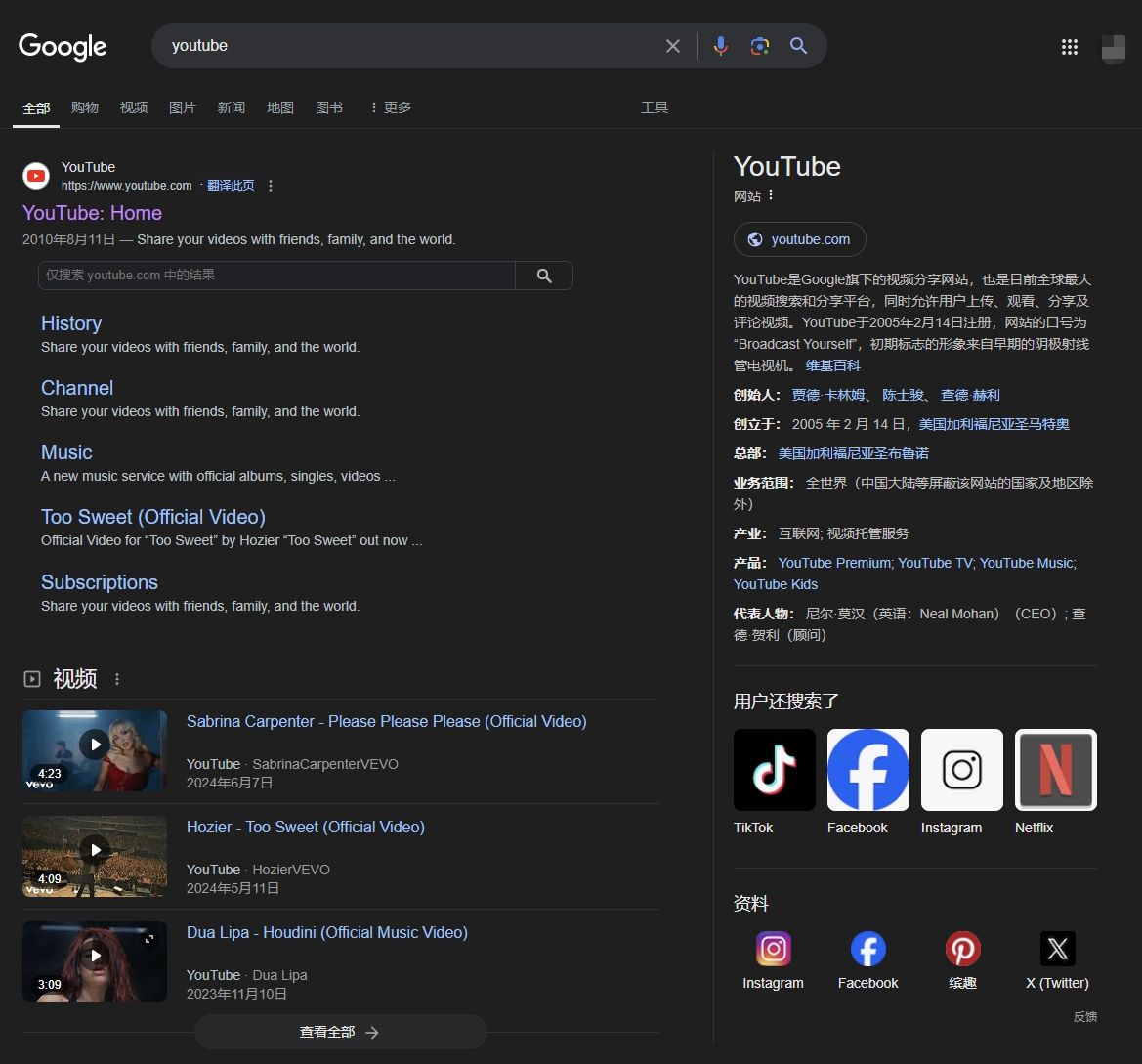1142x1064 pixels.
Task: Switch to the 新闻 tab
Action: click(x=232, y=107)
